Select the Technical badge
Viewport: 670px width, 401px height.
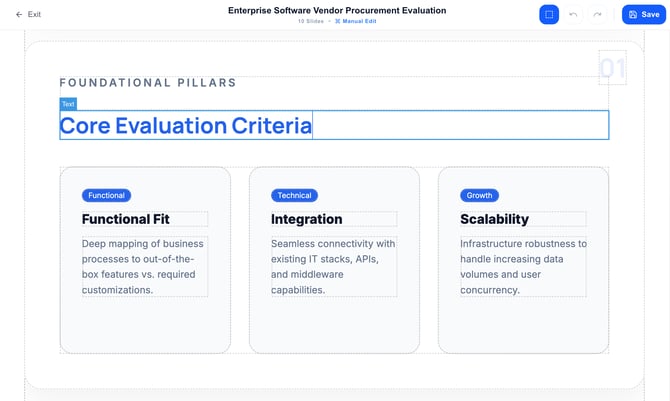tap(295, 195)
